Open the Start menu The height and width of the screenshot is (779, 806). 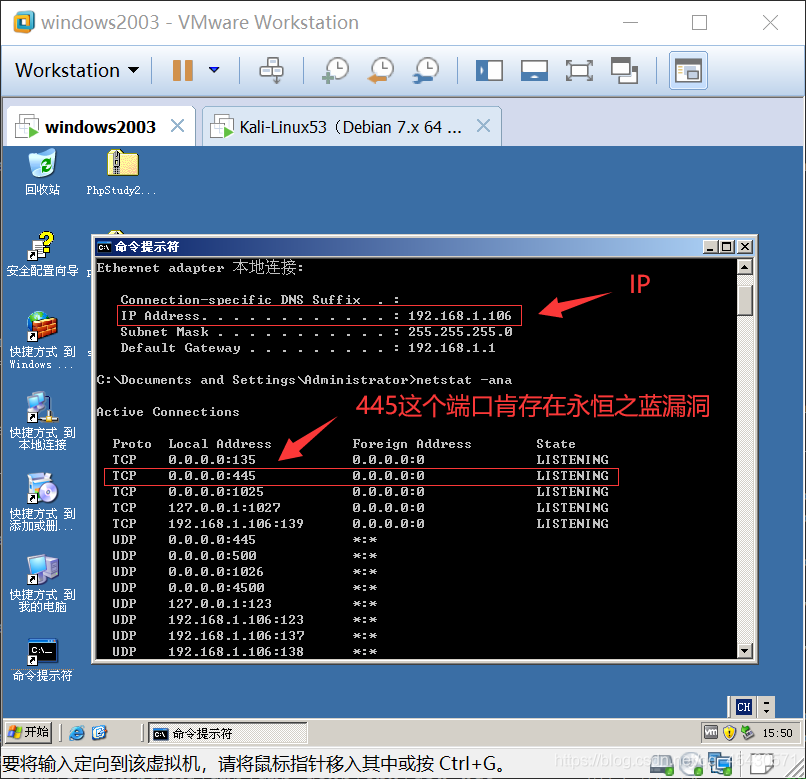(x=29, y=732)
